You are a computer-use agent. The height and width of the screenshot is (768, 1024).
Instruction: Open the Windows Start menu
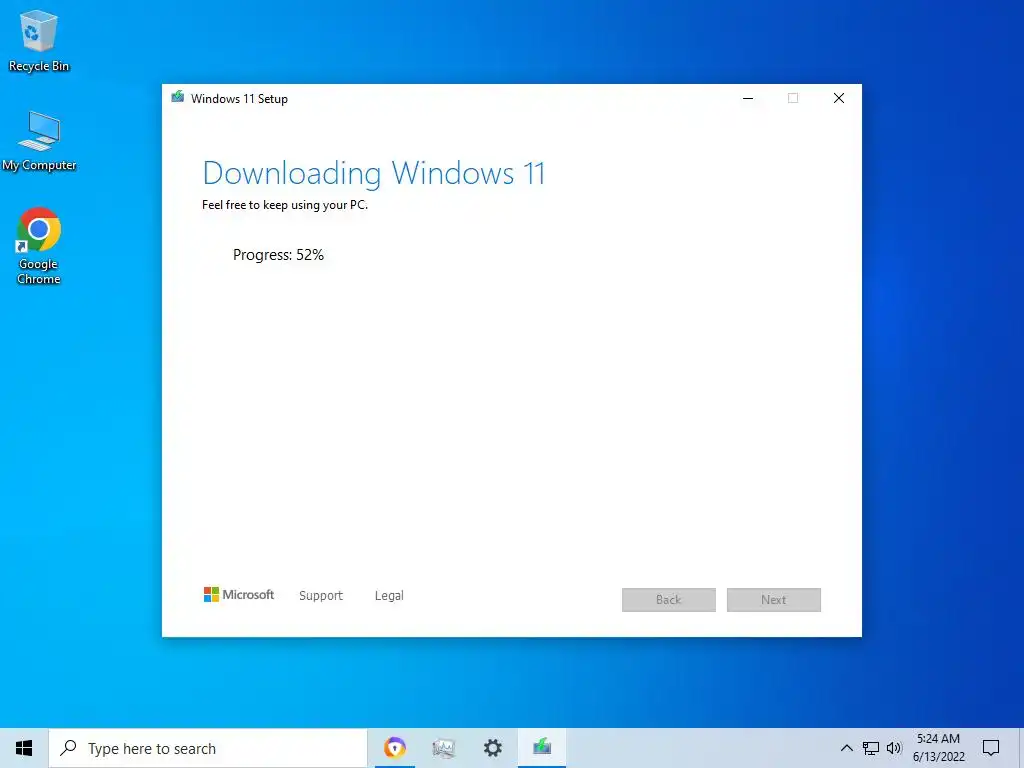pyautogui.click(x=24, y=748)
